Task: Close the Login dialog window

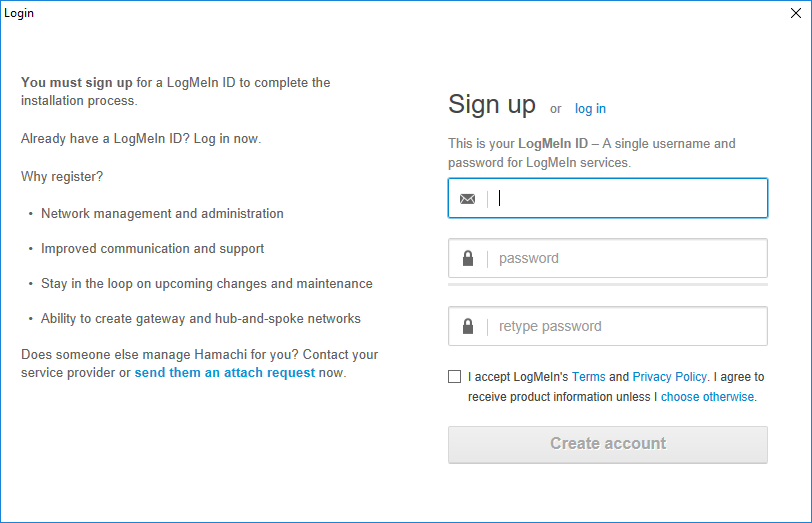Action: click(796, 13)
